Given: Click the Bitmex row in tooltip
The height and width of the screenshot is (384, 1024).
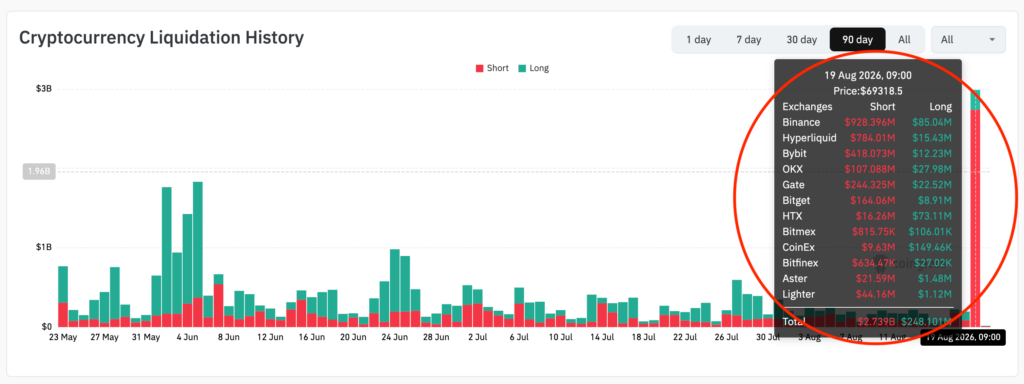Looking at the screenshot, I should coord(867,232).
